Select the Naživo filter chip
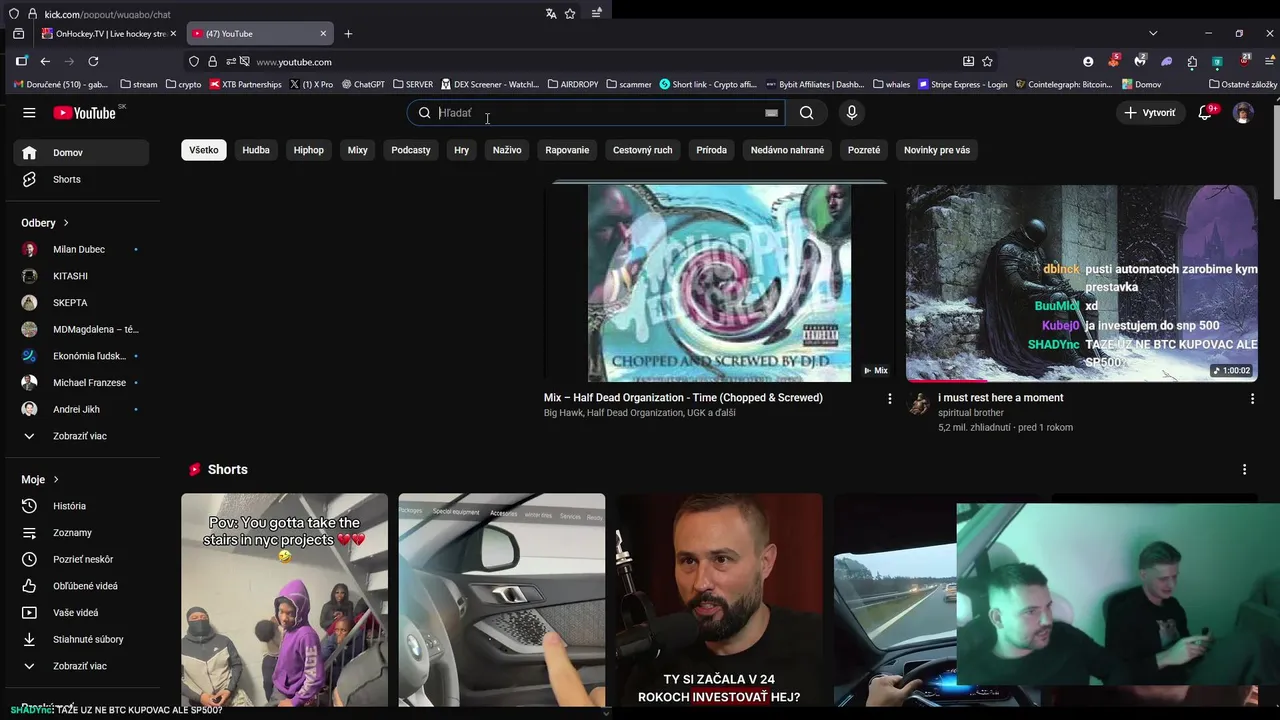The height and width of the screenshot is (720, 1280). [x=507, y=150]
